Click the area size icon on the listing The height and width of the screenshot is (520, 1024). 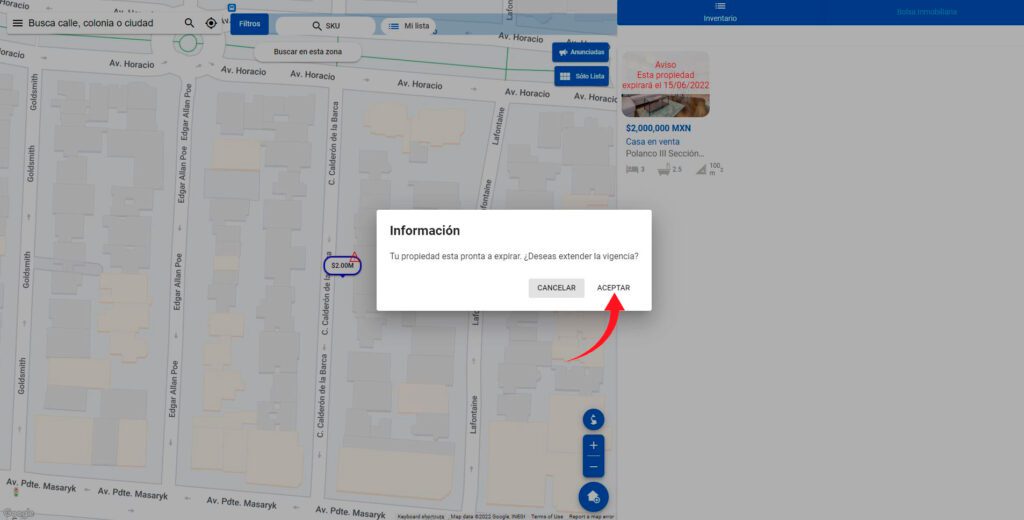tap(701, 170)
